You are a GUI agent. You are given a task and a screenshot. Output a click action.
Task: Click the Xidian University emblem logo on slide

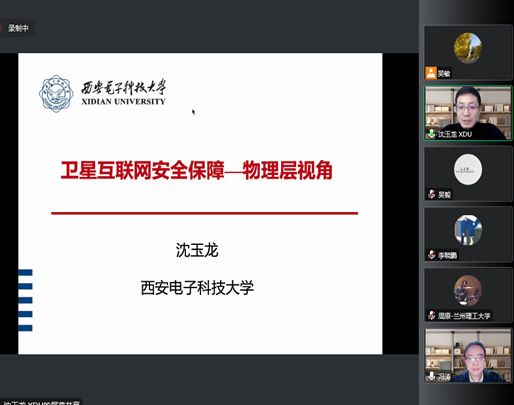pos(56,93)
